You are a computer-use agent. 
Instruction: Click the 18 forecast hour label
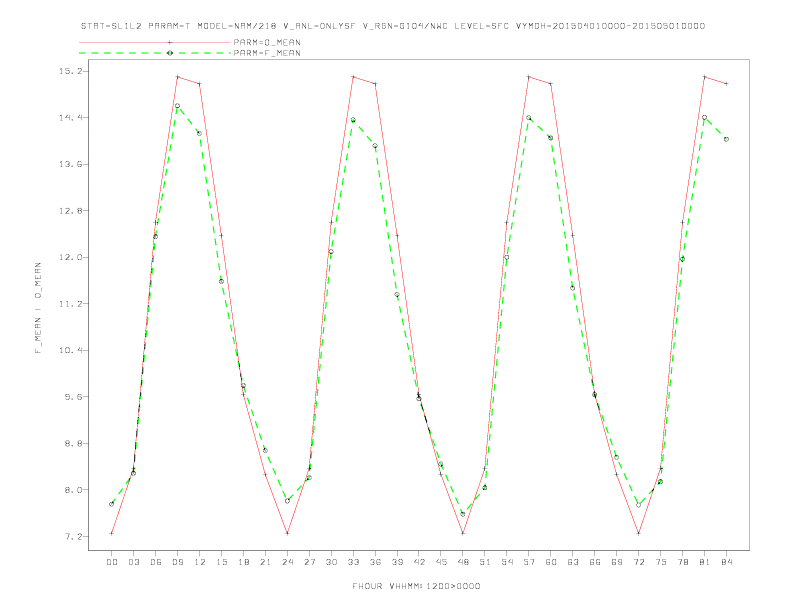tap(243, 562)
